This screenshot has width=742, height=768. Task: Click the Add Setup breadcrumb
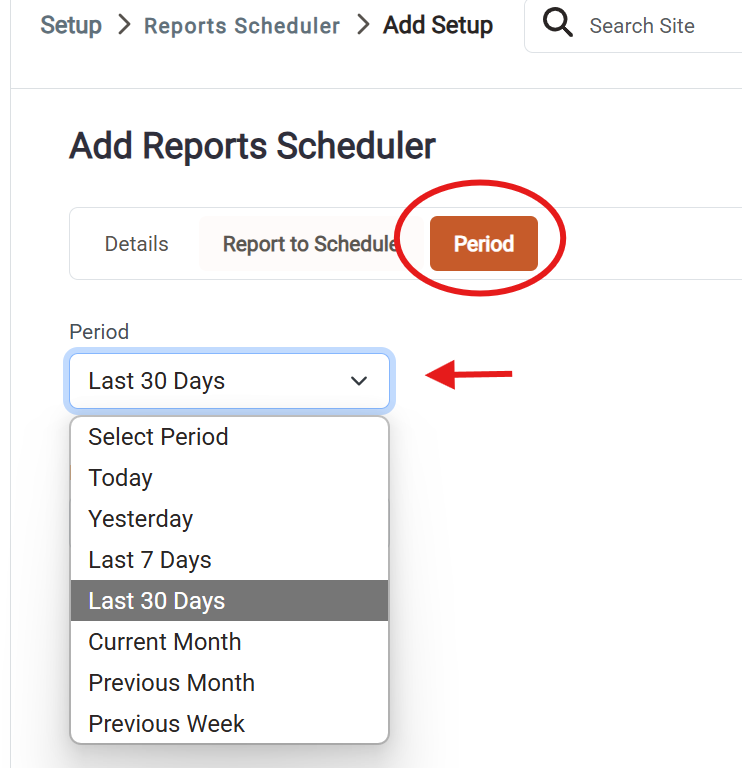438,25
